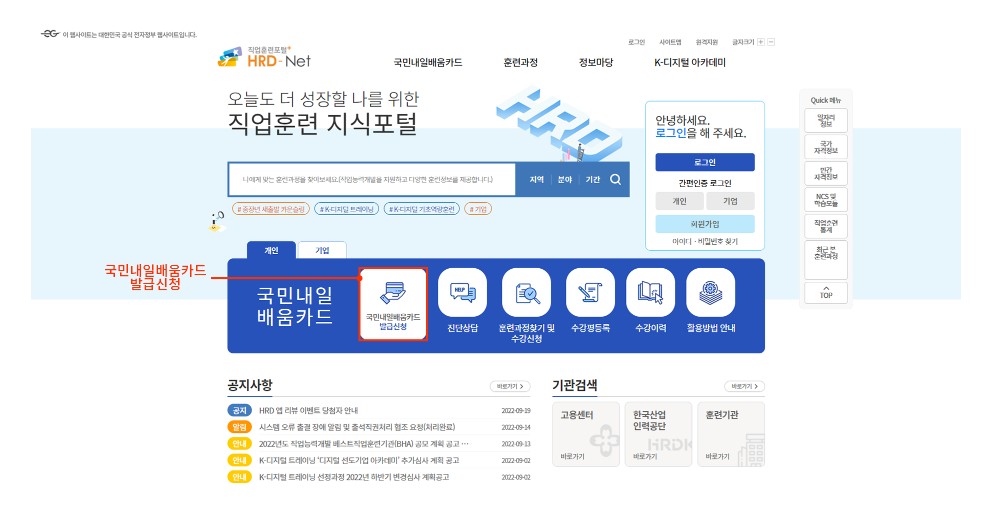The height and width of the screenshot is (505, 987).
Task: Jump to TOP in Quick menu
Action: pos(826,293)
